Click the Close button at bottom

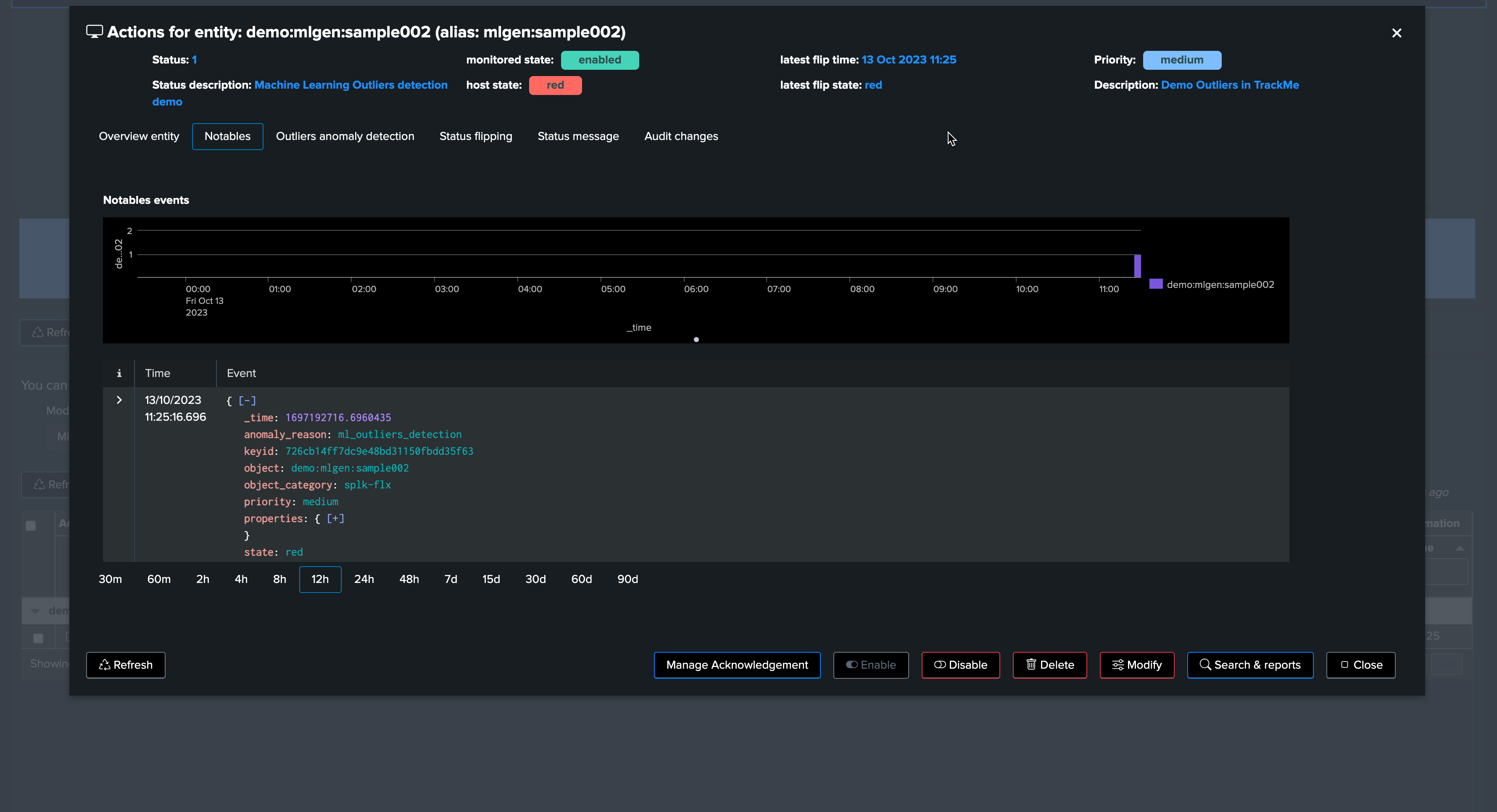tap(1360, 665)
